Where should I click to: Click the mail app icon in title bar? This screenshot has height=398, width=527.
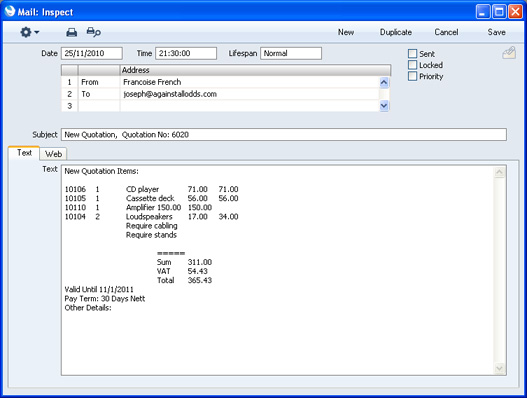coord(10,11)
